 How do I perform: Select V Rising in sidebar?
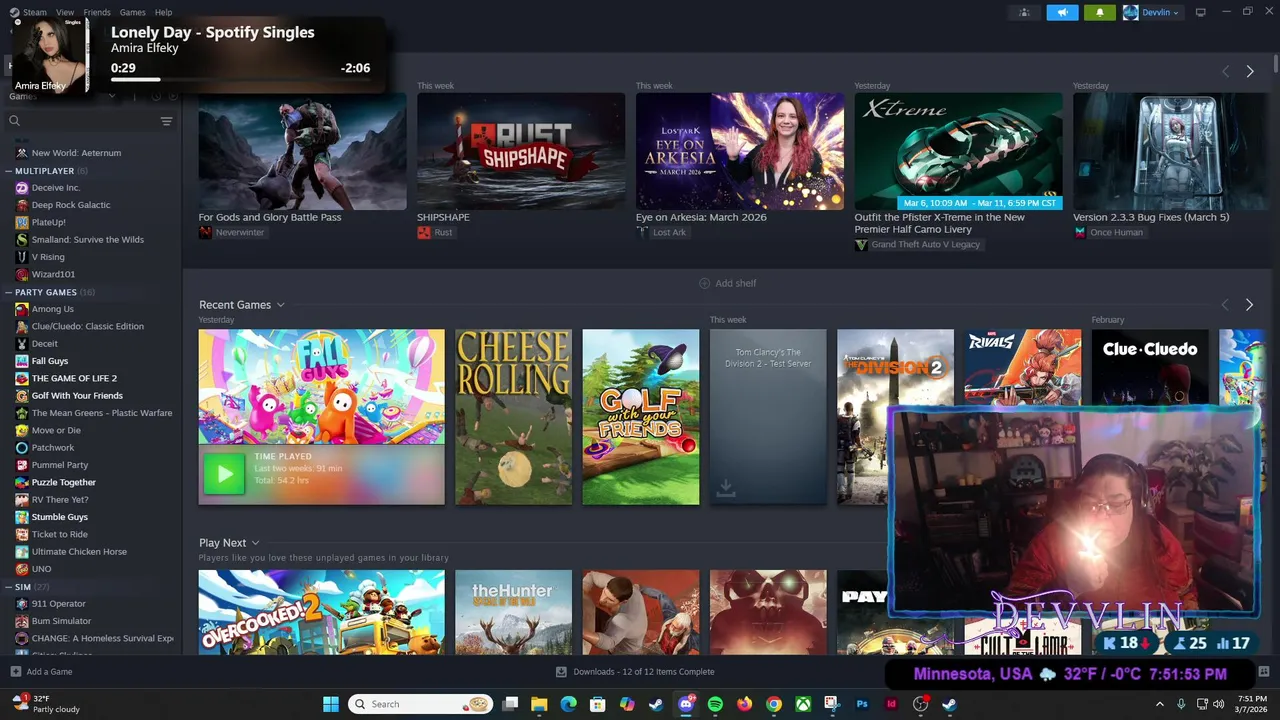tap(48, 257)
